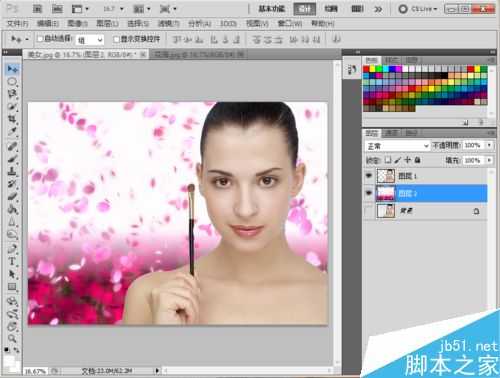Screen dimensions: 500x378
Task: Select the Crop tool
Action: click(x=12, y=119)
